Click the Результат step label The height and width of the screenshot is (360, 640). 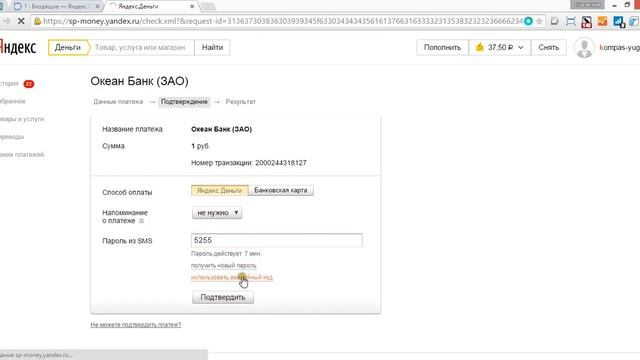(x=240, y=102)
